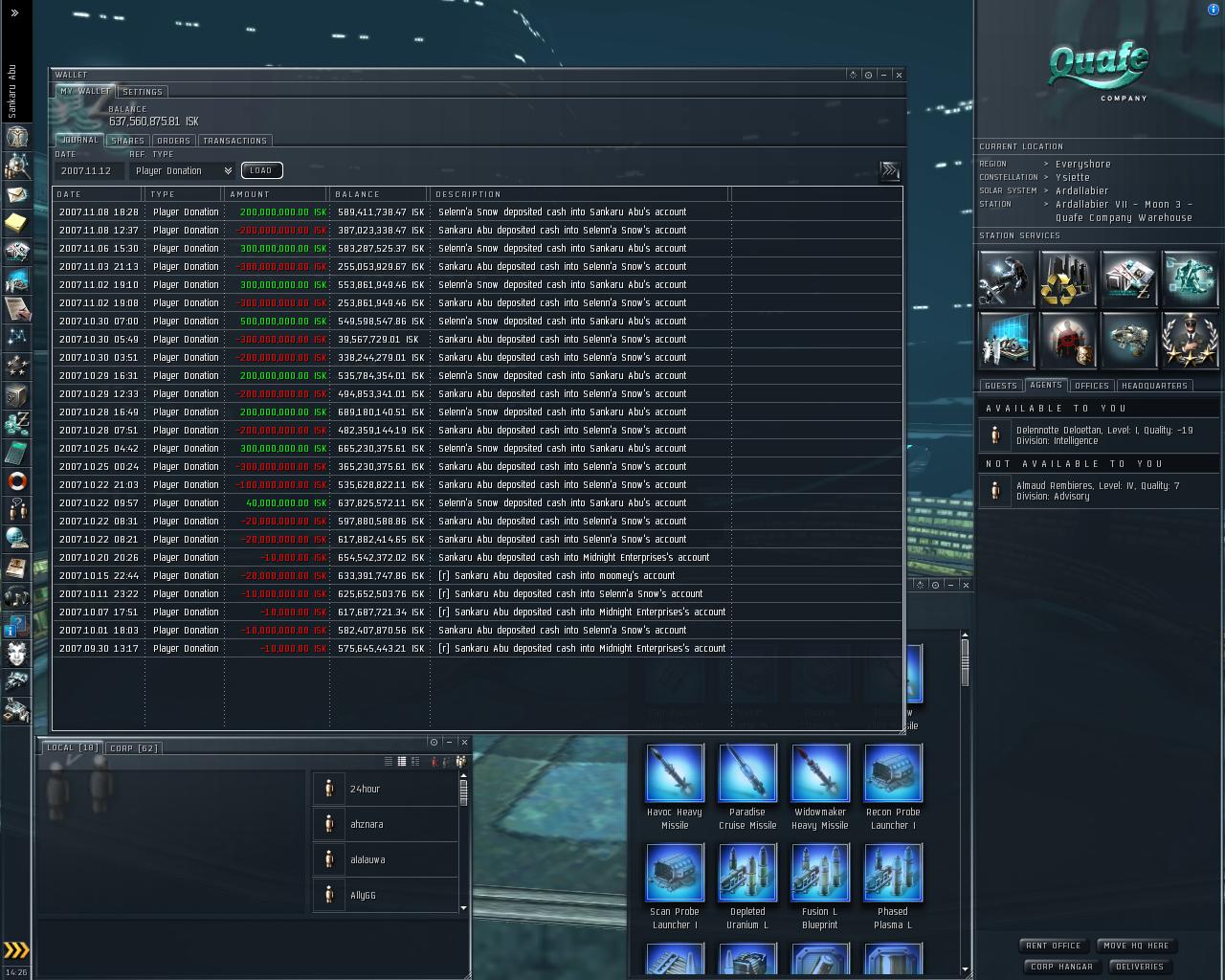Switch to Local chat channel tab
Image resolution: width=1225 pixels, height=980 pixels.
coord(73,747)
